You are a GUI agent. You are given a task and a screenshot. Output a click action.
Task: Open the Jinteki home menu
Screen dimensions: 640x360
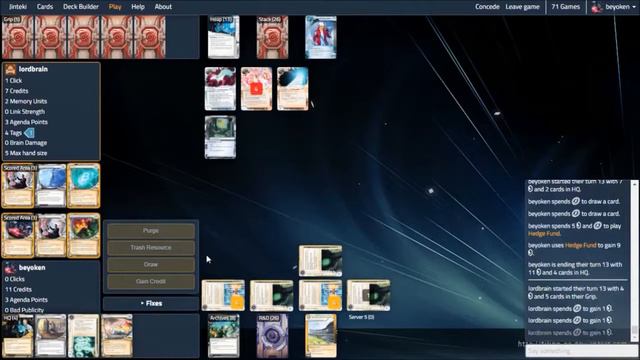(18, 7)
